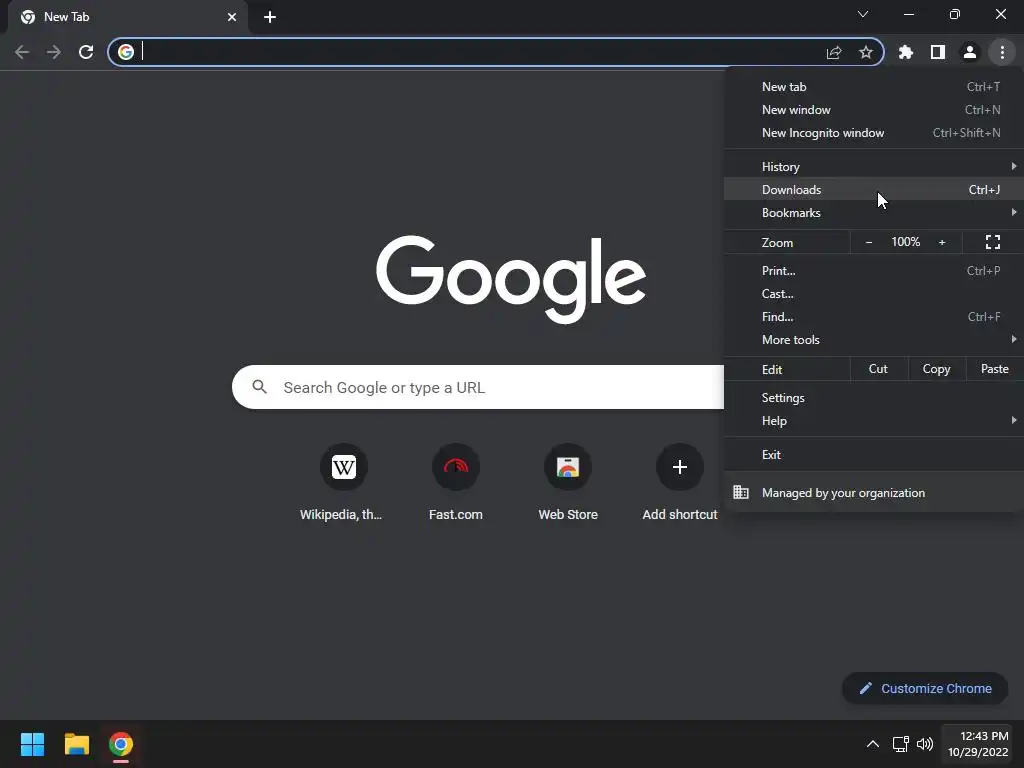Choose Exit from the menu

(x=874, y=455)
